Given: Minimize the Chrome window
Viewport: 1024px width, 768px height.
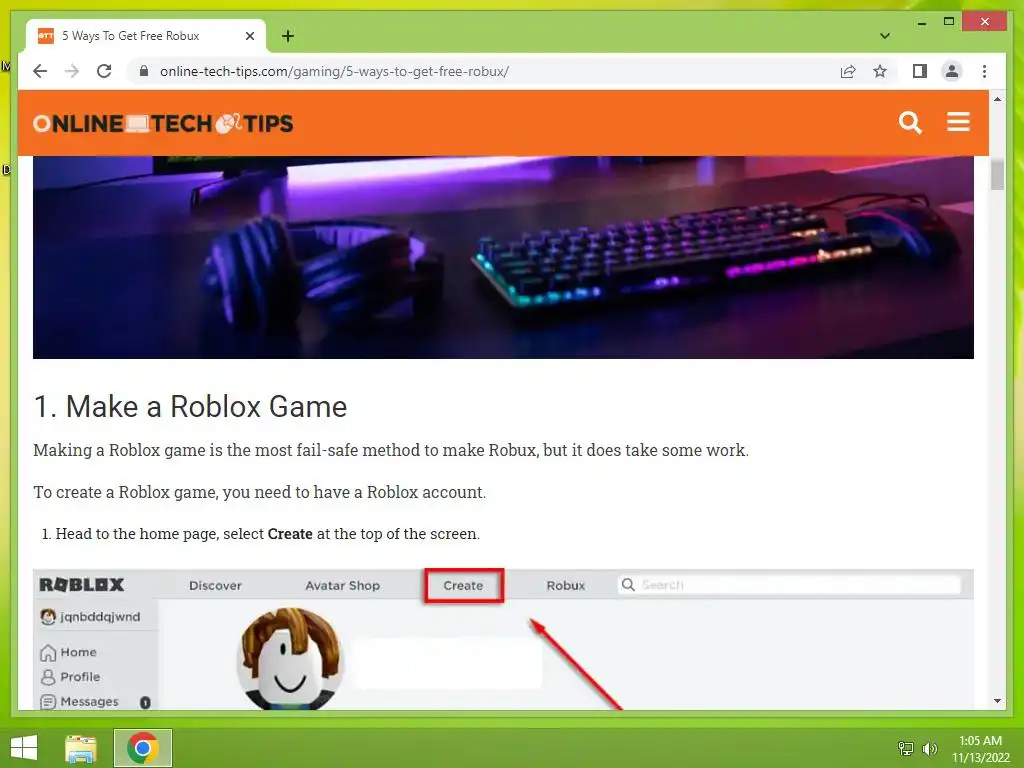Looking at the screenshot, I should 921,22.
